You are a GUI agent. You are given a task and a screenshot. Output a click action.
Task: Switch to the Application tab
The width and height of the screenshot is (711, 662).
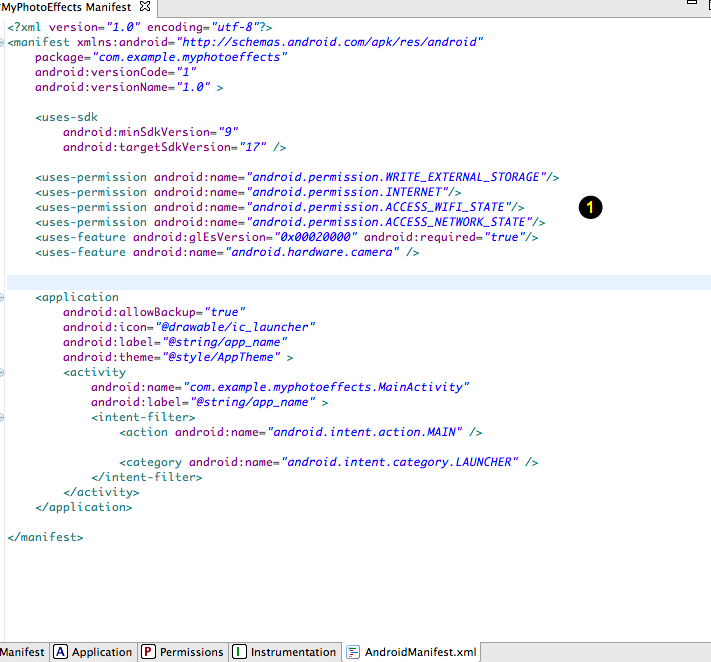[x=93, y=652]
